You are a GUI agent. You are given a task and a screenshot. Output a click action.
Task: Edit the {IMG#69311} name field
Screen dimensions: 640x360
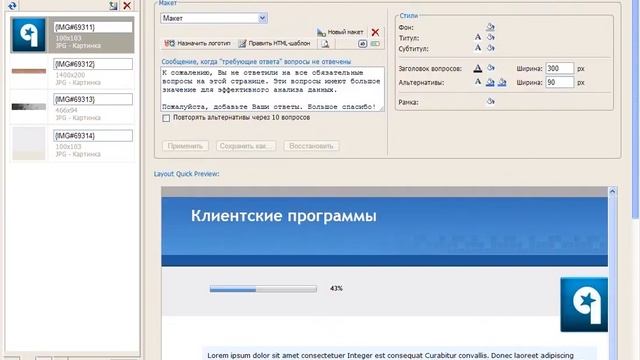tap(93, 27)
